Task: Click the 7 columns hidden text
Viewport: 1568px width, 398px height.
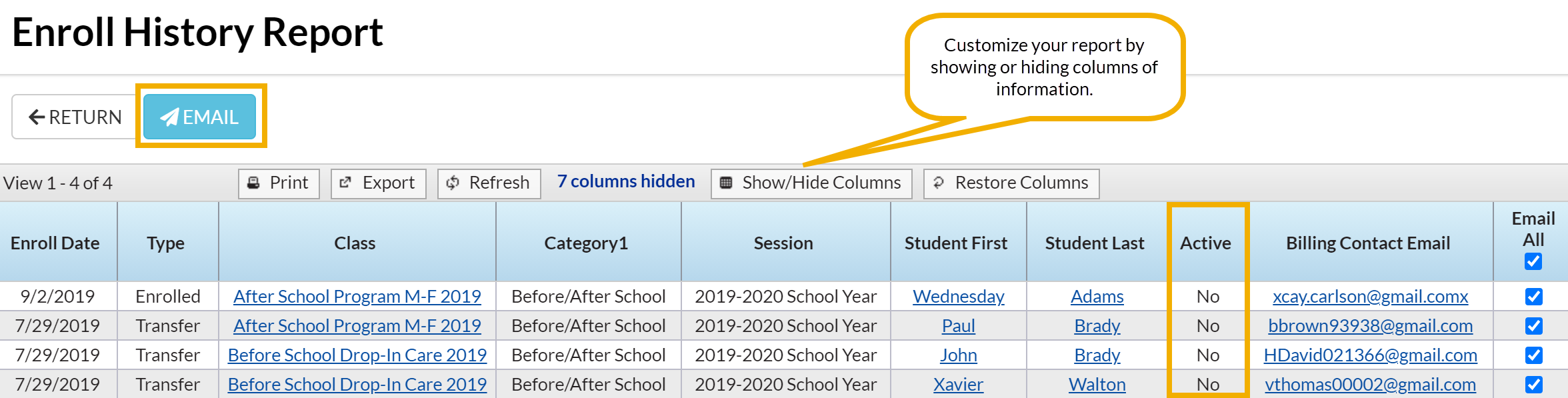Action: (626, 181)
